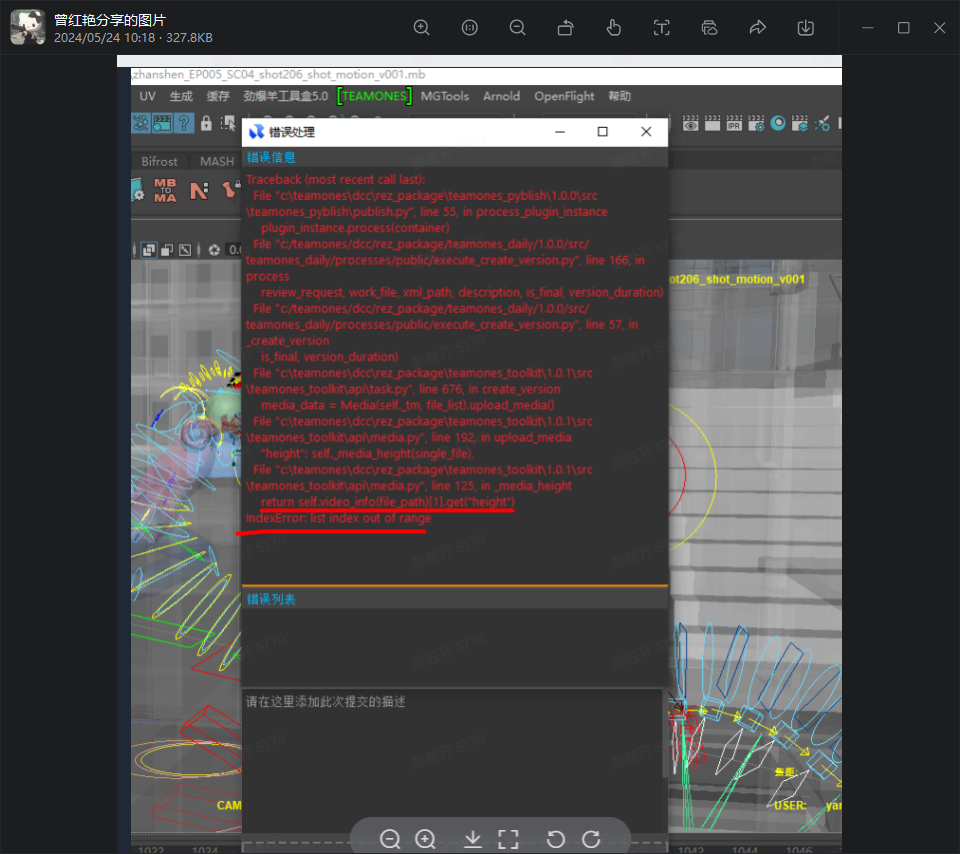Zoom in using the viewer title bar icon
Image resolution: width=960 pixels, height=854 pixels.
(421, 28)
